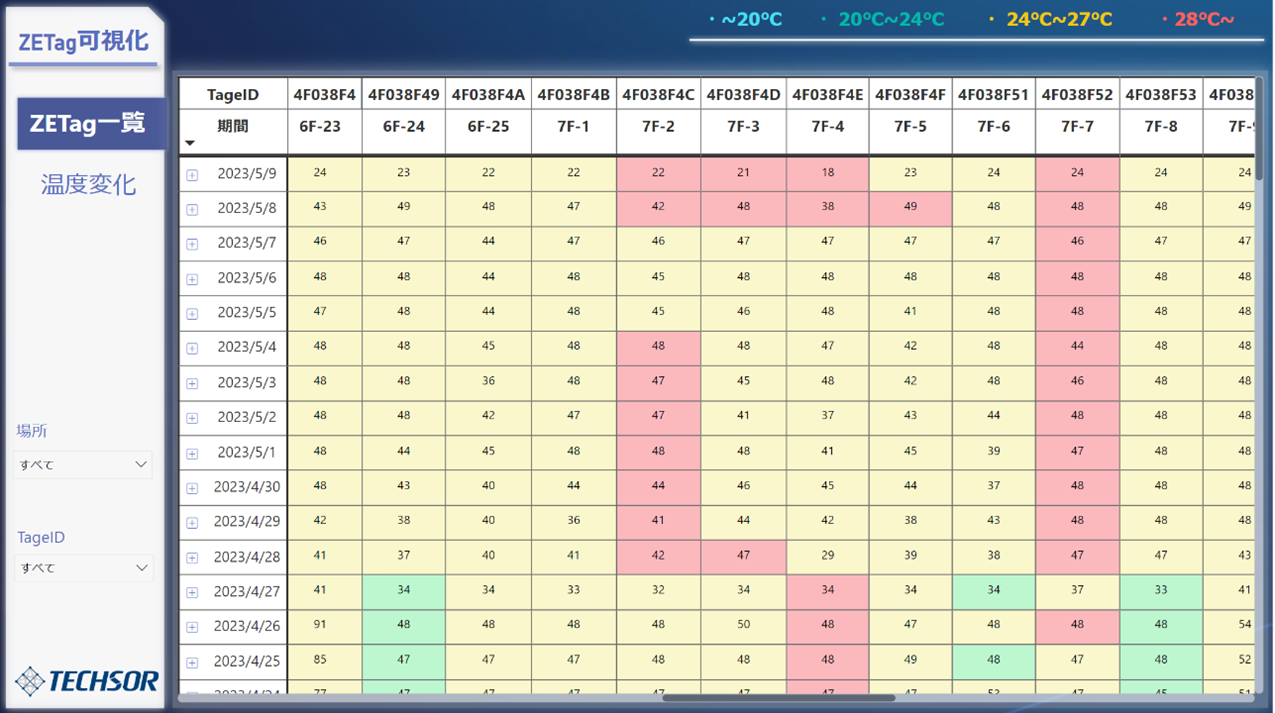Screen dimensions: 1275x713
Task: Select the 7F-7 column header
Action: (x=1077, y=127)
